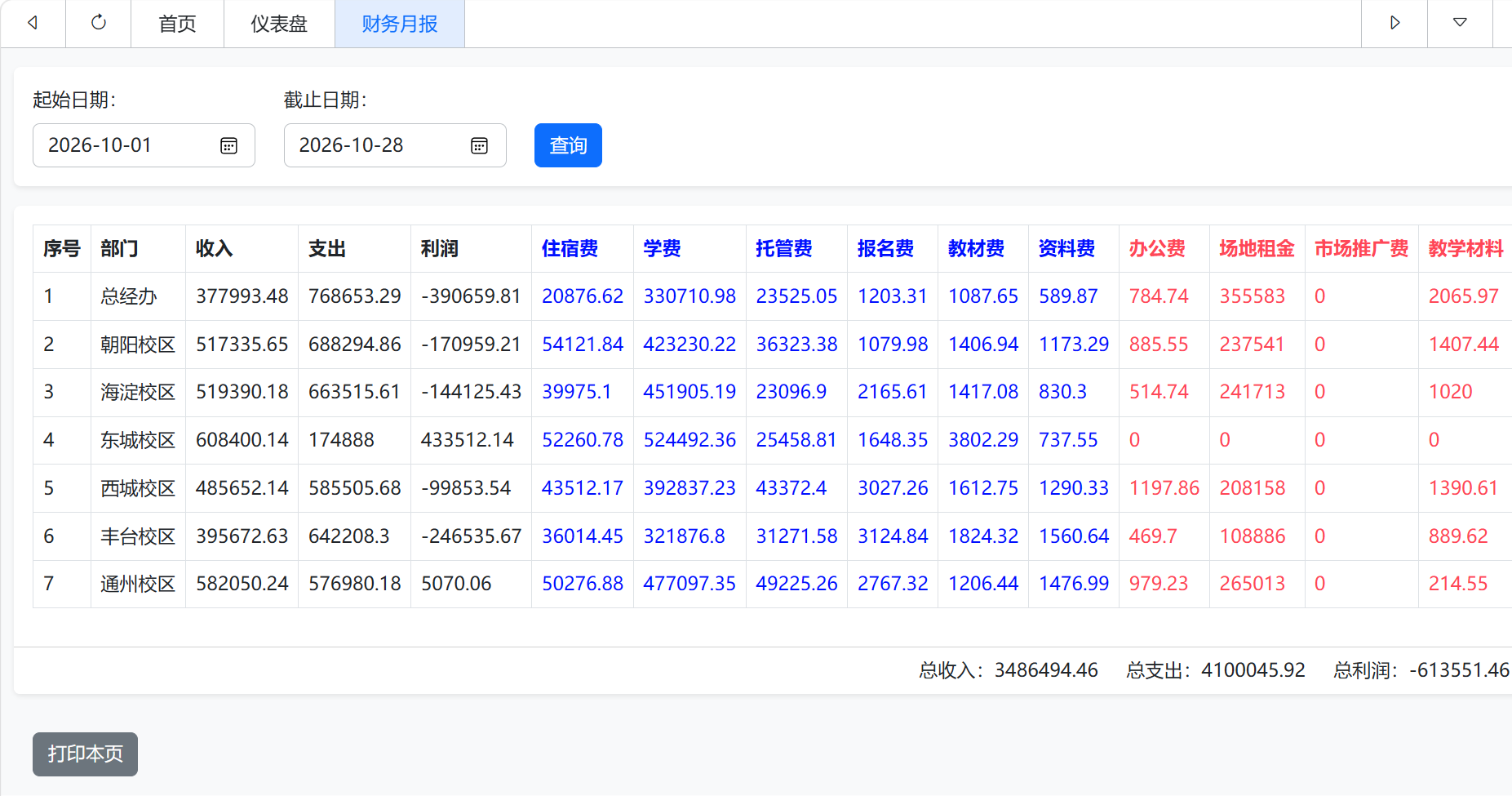Click the forward arrow tab navigation icon
The width and height of the screenshot is (1512, 796).
tap(1394, 23)
